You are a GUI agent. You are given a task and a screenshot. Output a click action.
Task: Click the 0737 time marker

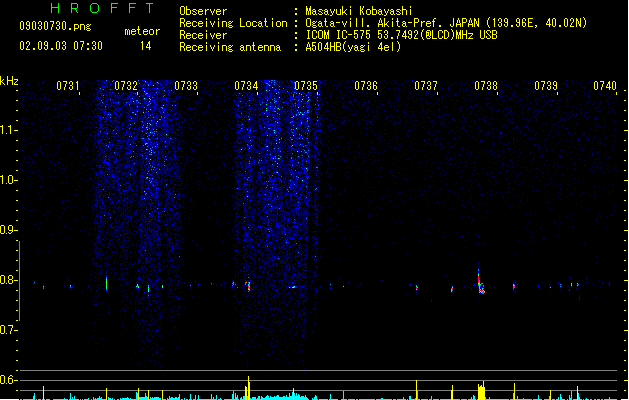coord(426,86)
